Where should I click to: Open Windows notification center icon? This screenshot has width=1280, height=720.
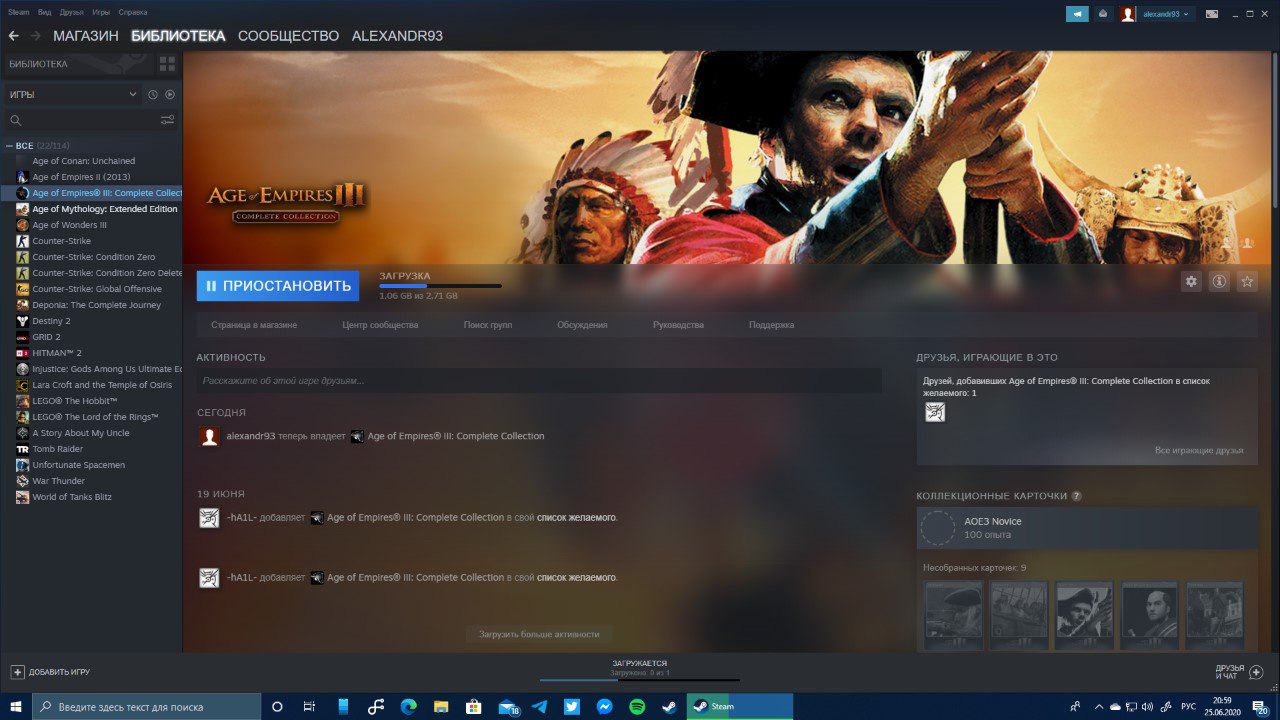click(1261, 706)
